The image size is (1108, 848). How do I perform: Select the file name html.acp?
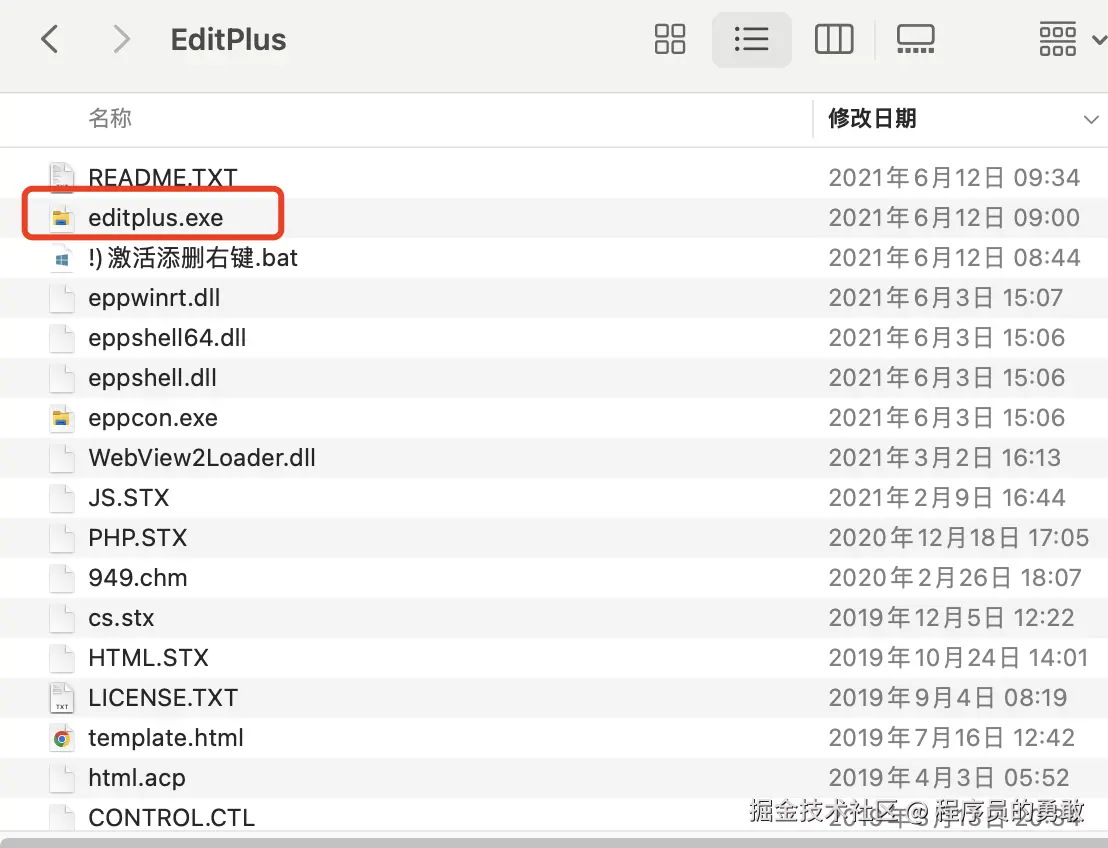click(136, 778)
